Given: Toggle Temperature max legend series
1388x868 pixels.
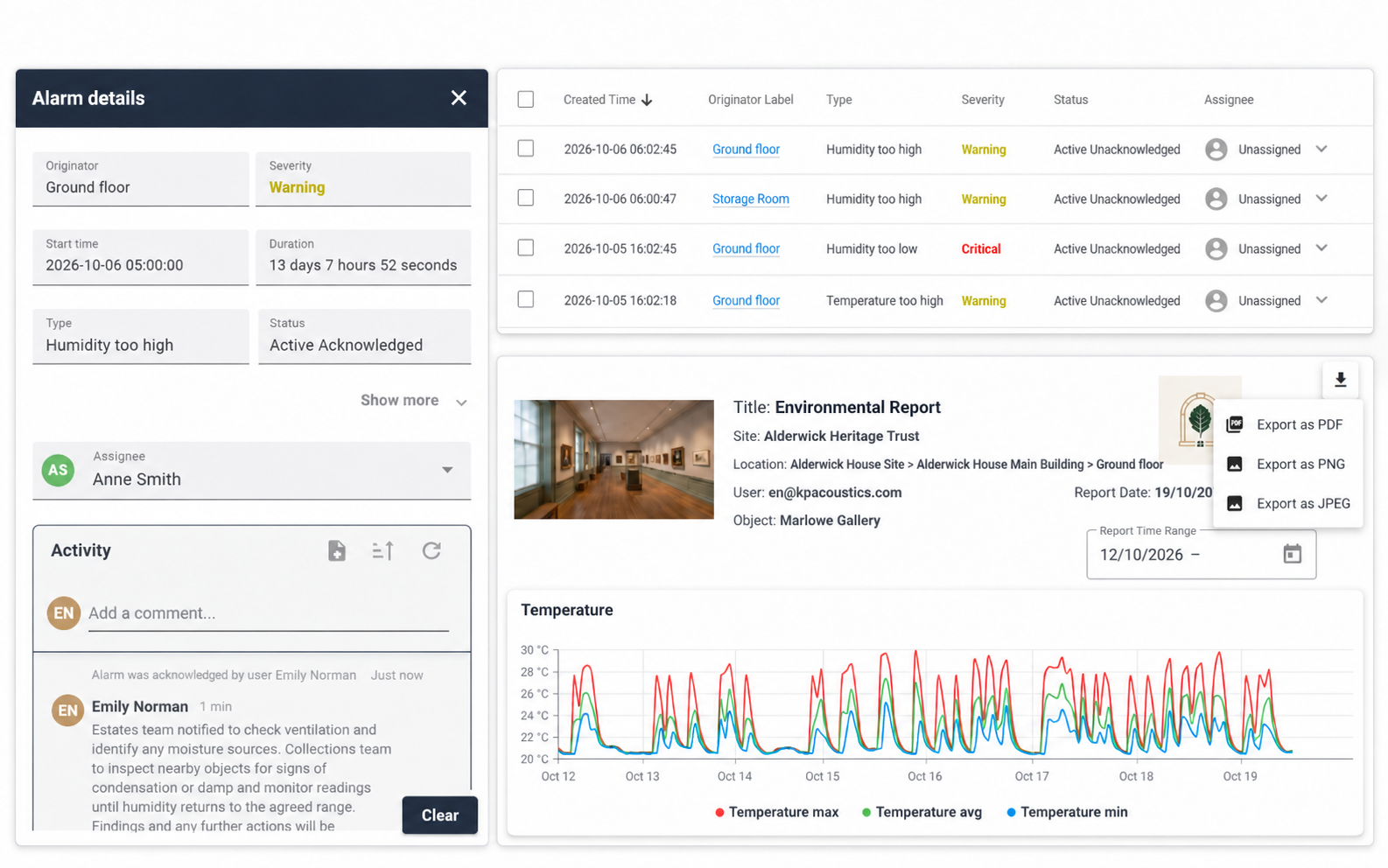Looking at the screenshot, I should [776, 812].
